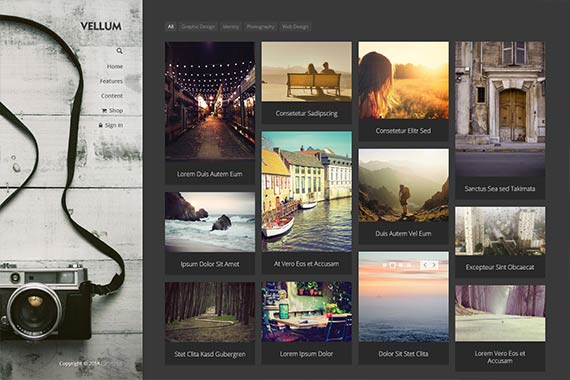Open the hiker on mountain thumbnail
Viewport: 570px width, 380px height.
pos(404,185)
